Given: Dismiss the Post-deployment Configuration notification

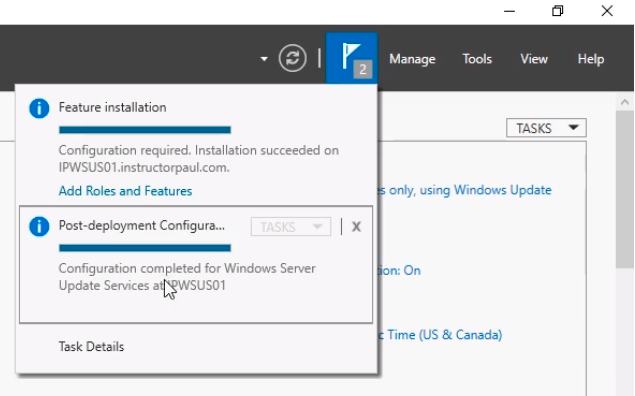Looking at the screenshot, I should [356, 226].
